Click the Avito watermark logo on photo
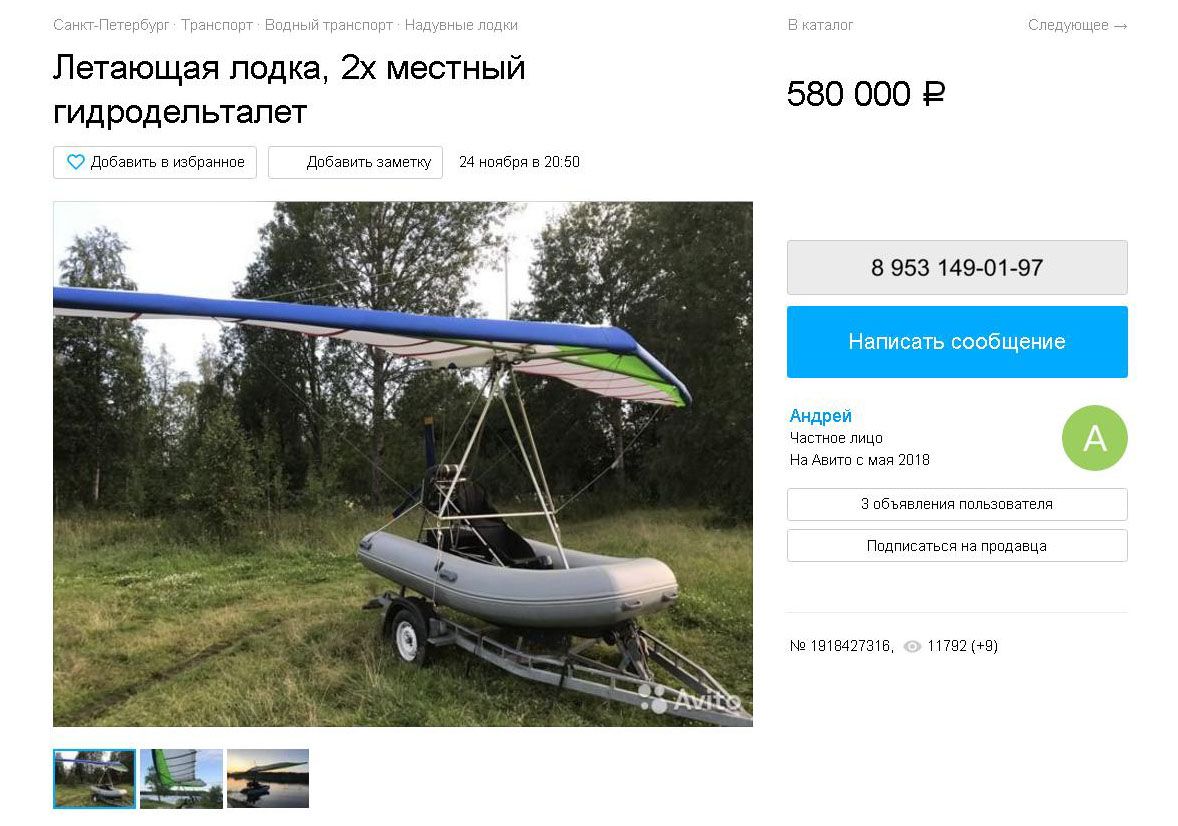This screenshot has height=826, width=1178. (x=690, y=699)
